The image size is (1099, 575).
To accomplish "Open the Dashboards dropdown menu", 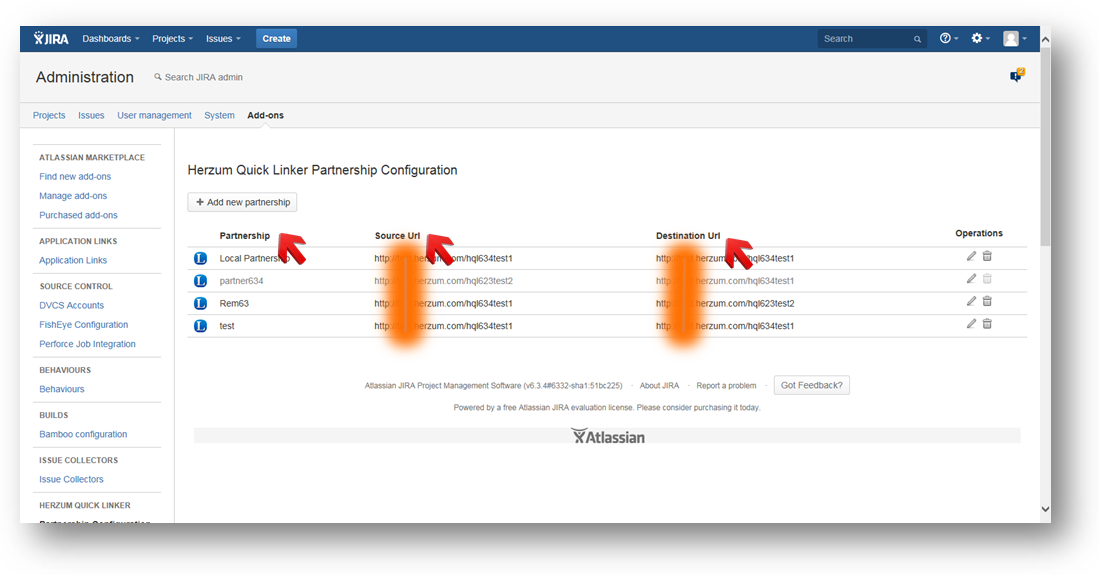I will pos(110,39).
